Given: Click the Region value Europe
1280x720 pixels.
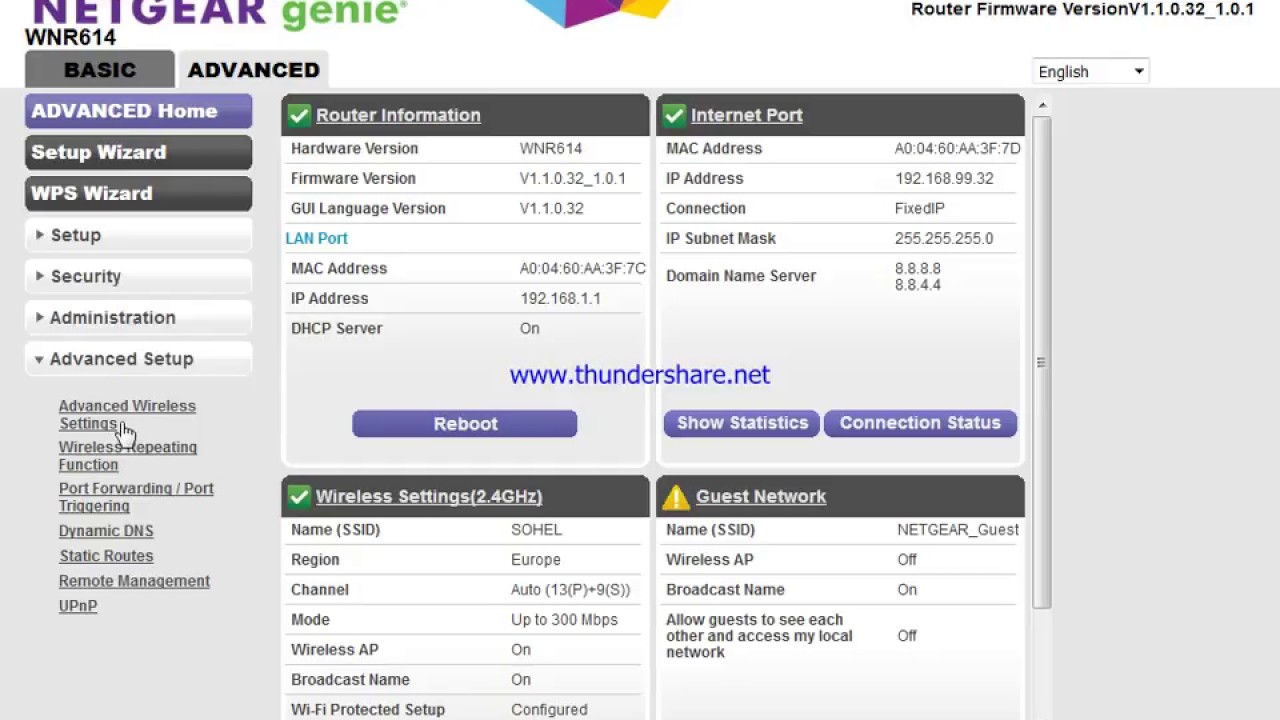Looking at the screenshot, I should click(535, 559).
